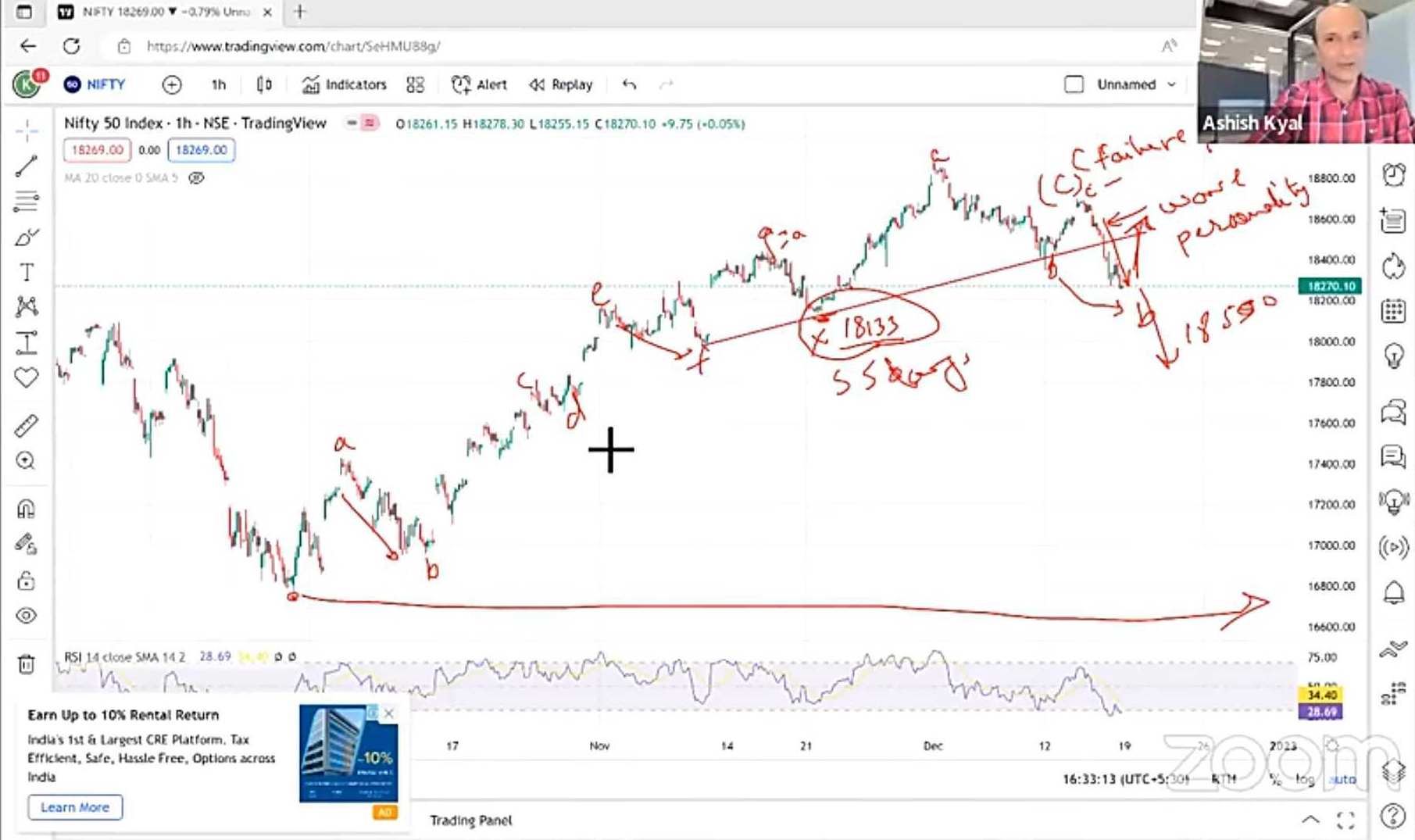The image size is (1415, 840).
Task: Open the broadcast streams panel
Action: pyautogui.click(x=1394, y=547)
